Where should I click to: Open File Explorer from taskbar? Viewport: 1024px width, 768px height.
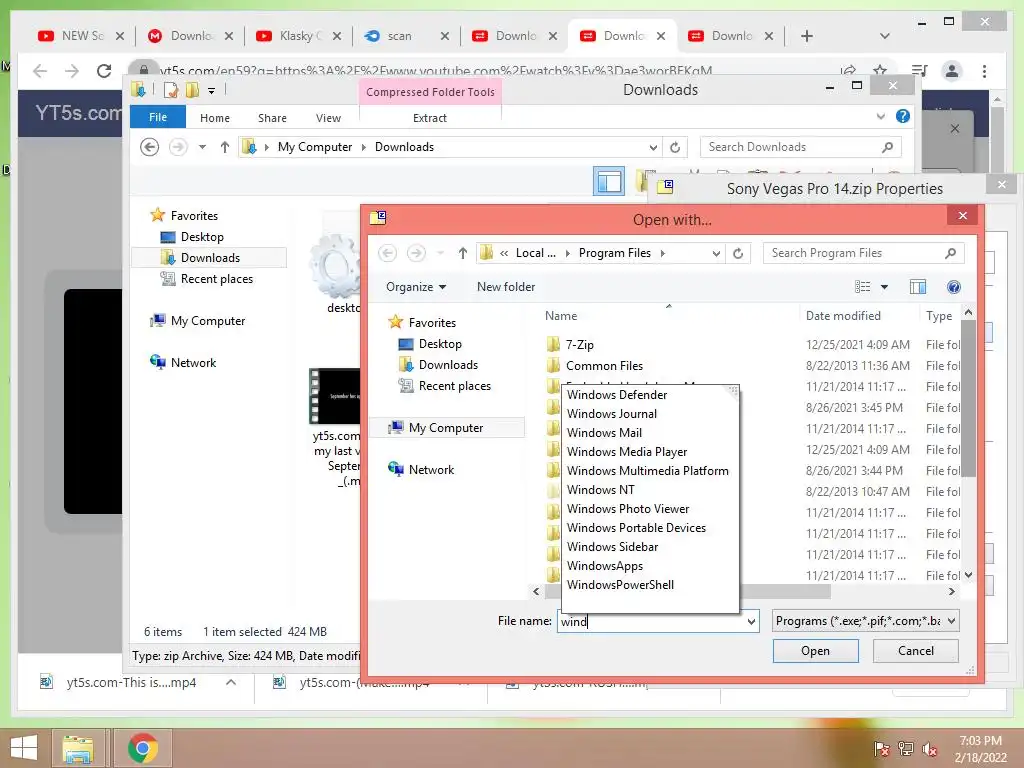tap(78, 748)
